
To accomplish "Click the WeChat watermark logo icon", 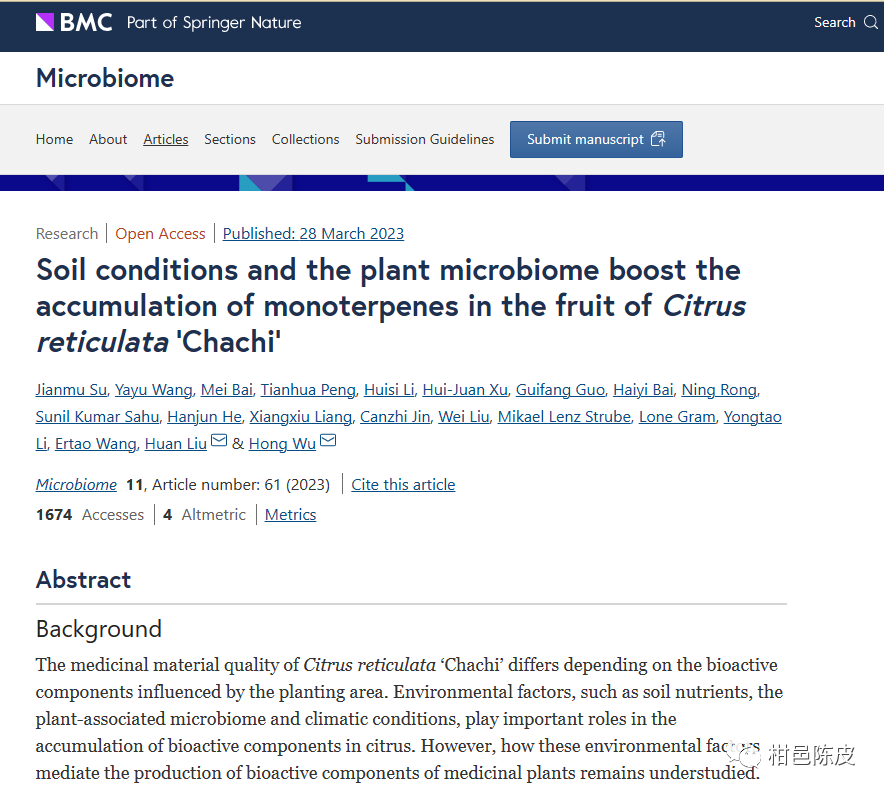I will 744,753.
